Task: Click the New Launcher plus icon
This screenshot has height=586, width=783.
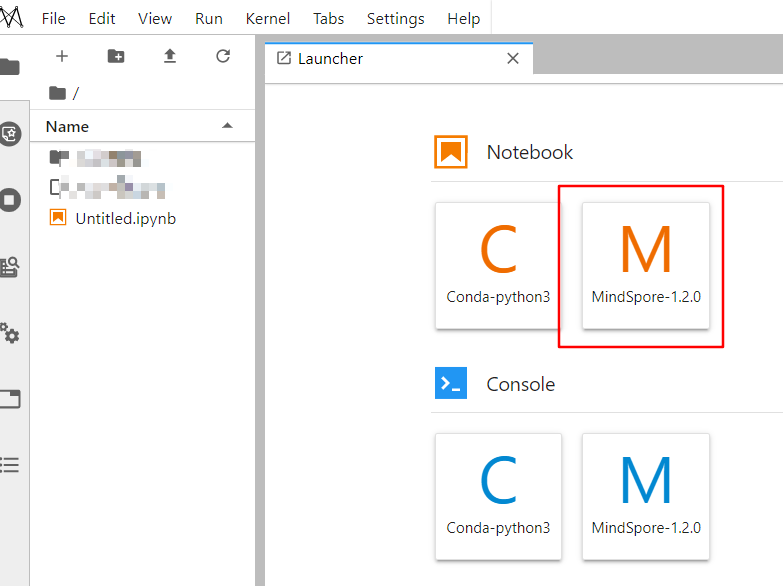Action: (62, 56)
